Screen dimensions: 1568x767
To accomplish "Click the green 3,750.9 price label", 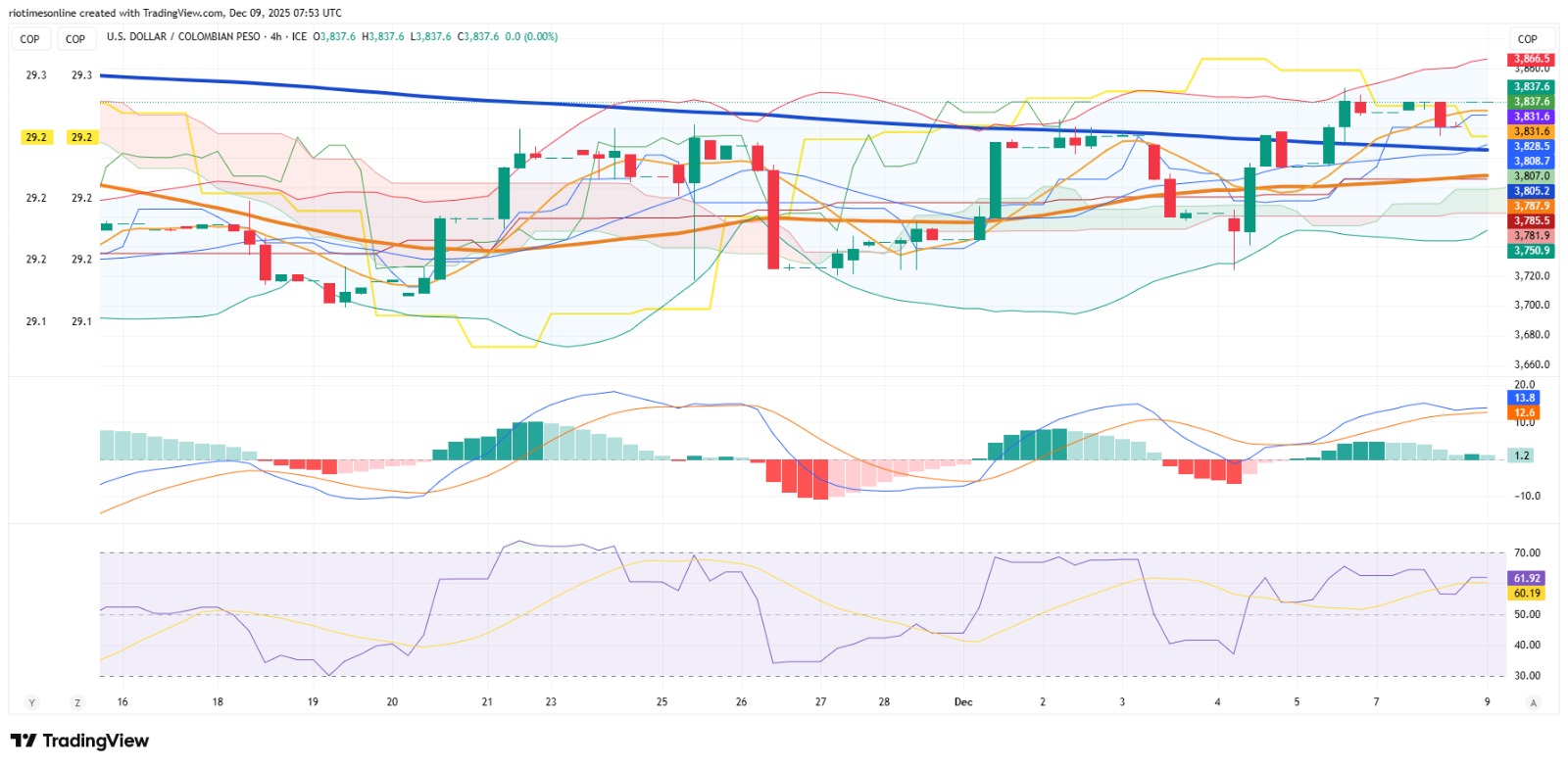I will 1532,251.
